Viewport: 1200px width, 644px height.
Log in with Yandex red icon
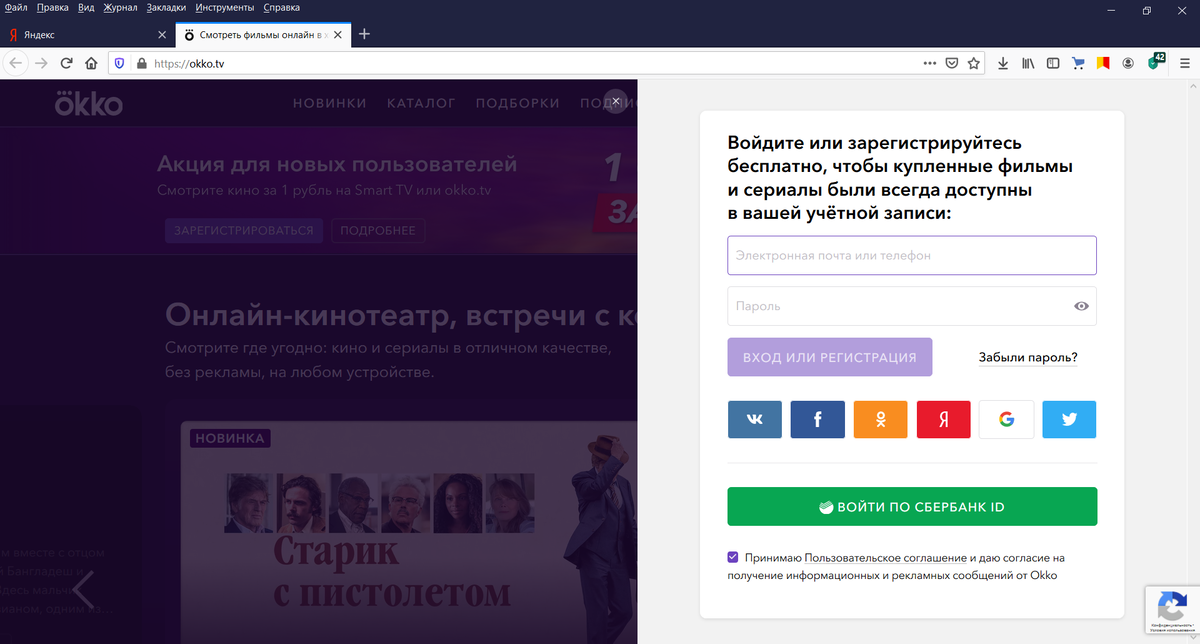click(x=943, y=420)
